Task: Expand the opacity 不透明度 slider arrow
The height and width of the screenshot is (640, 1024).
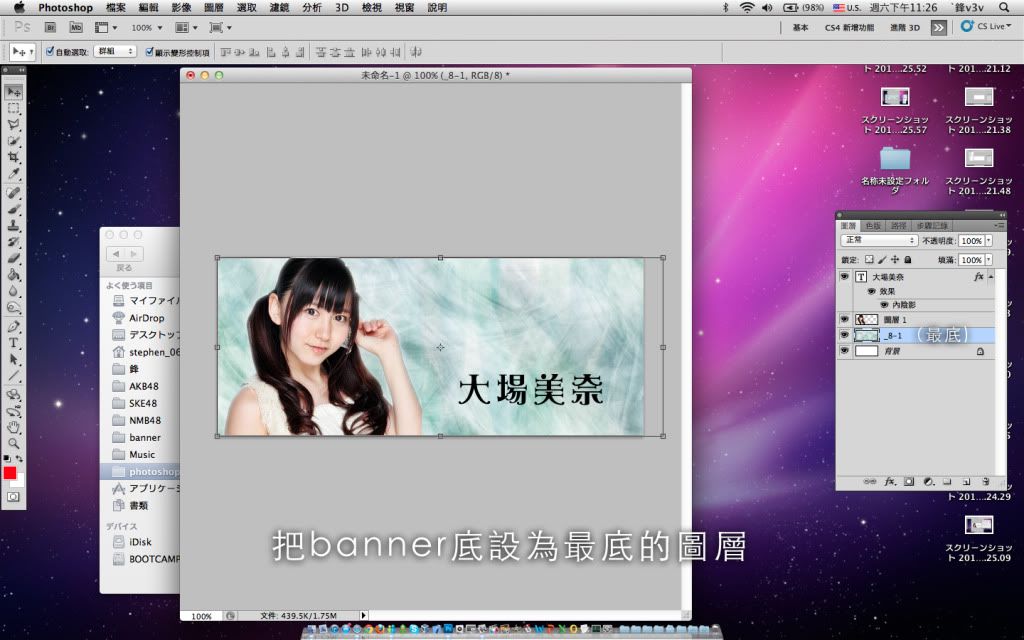Action: coord(989,241)
